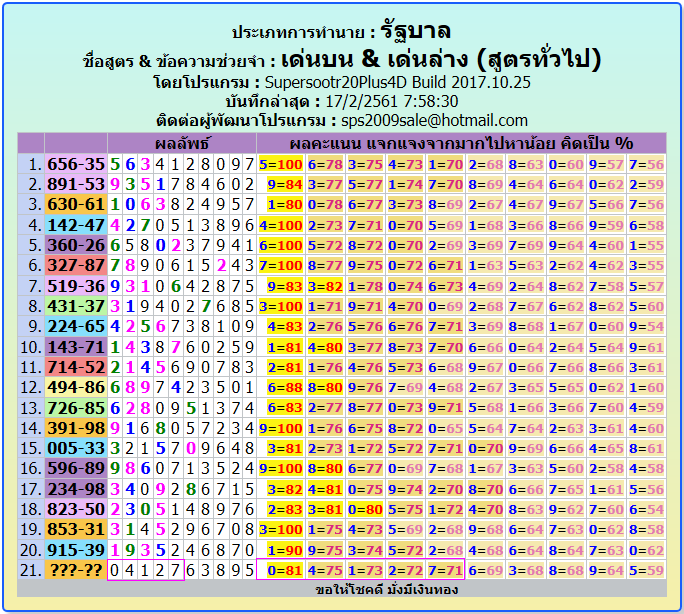This screenshot has height=614, width=684.
Task: Click score 8=80 in row 596-89
Action: tap(325, 469)
